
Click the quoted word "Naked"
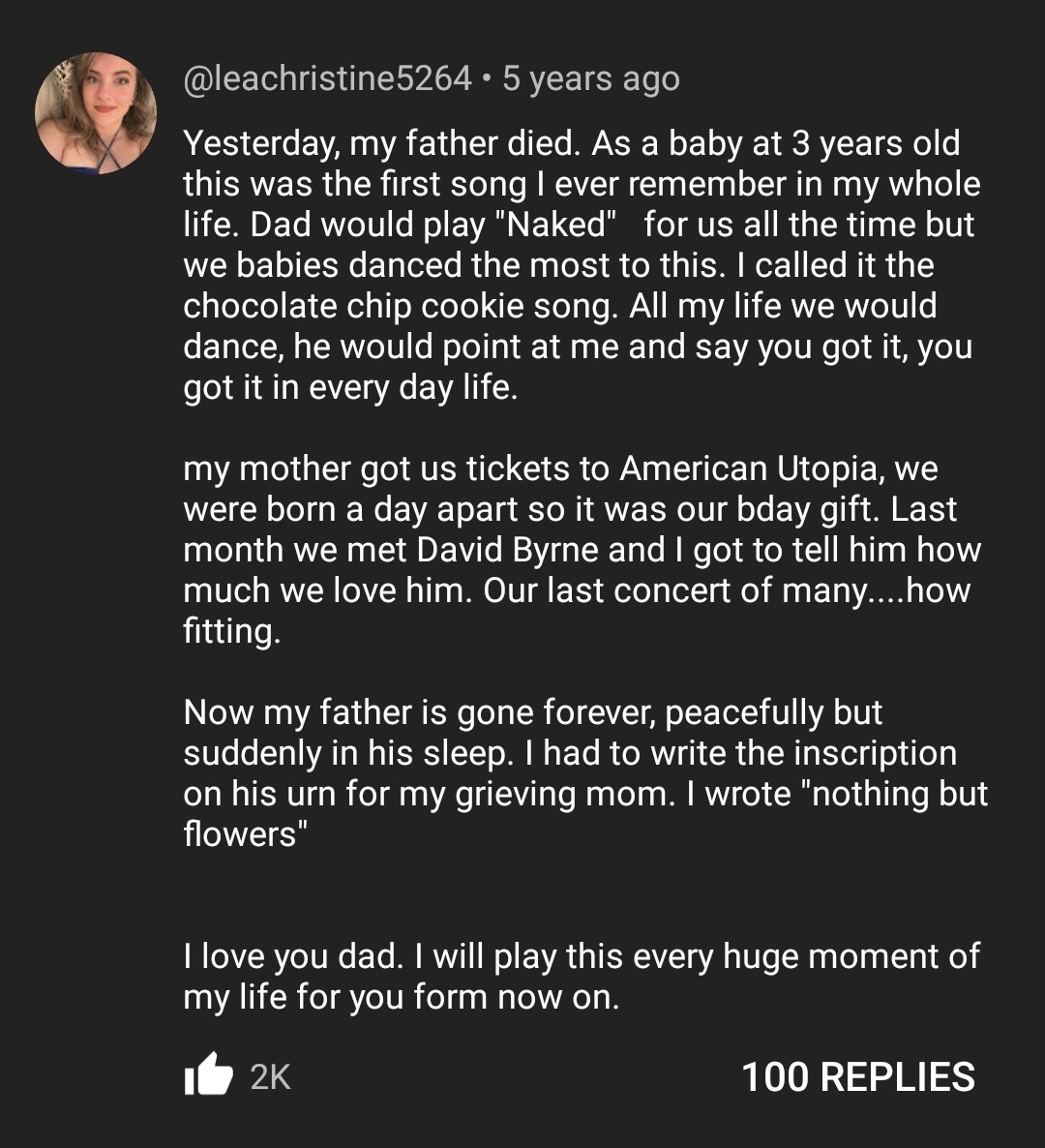coord(555,224)
